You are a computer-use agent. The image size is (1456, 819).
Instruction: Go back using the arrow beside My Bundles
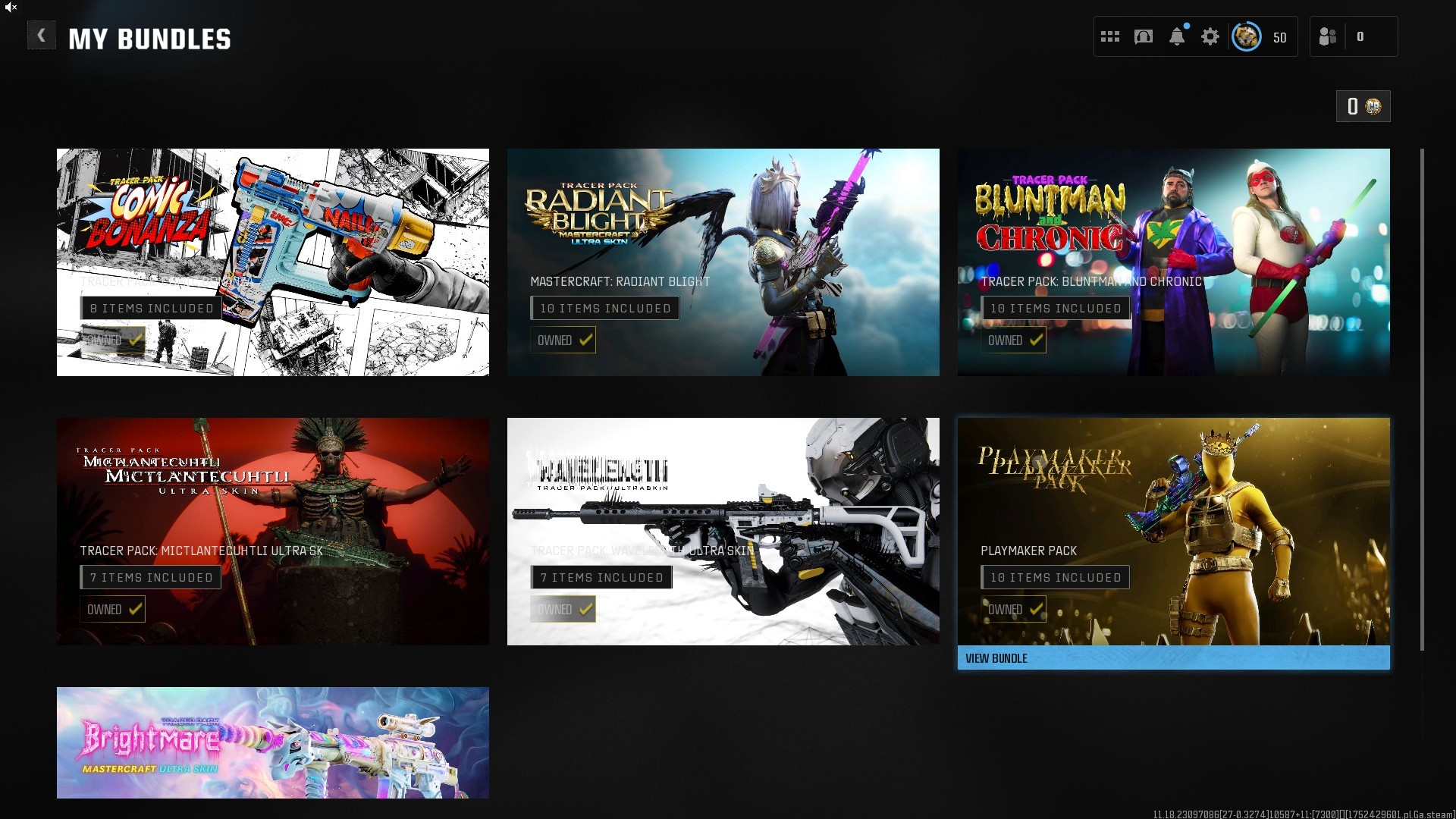click(x=41, y=36)
